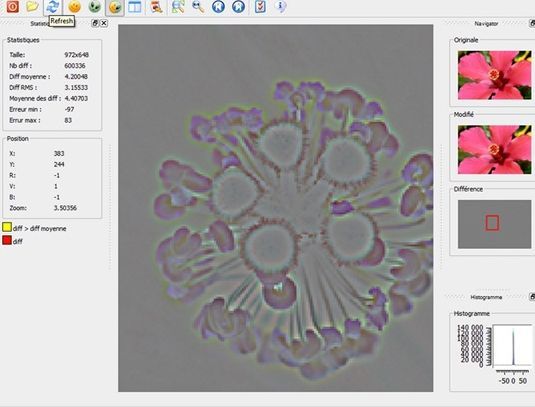Toggle the highlighted yellow-green face difference icon
This screenshot has height=407, width=535.
115,6
